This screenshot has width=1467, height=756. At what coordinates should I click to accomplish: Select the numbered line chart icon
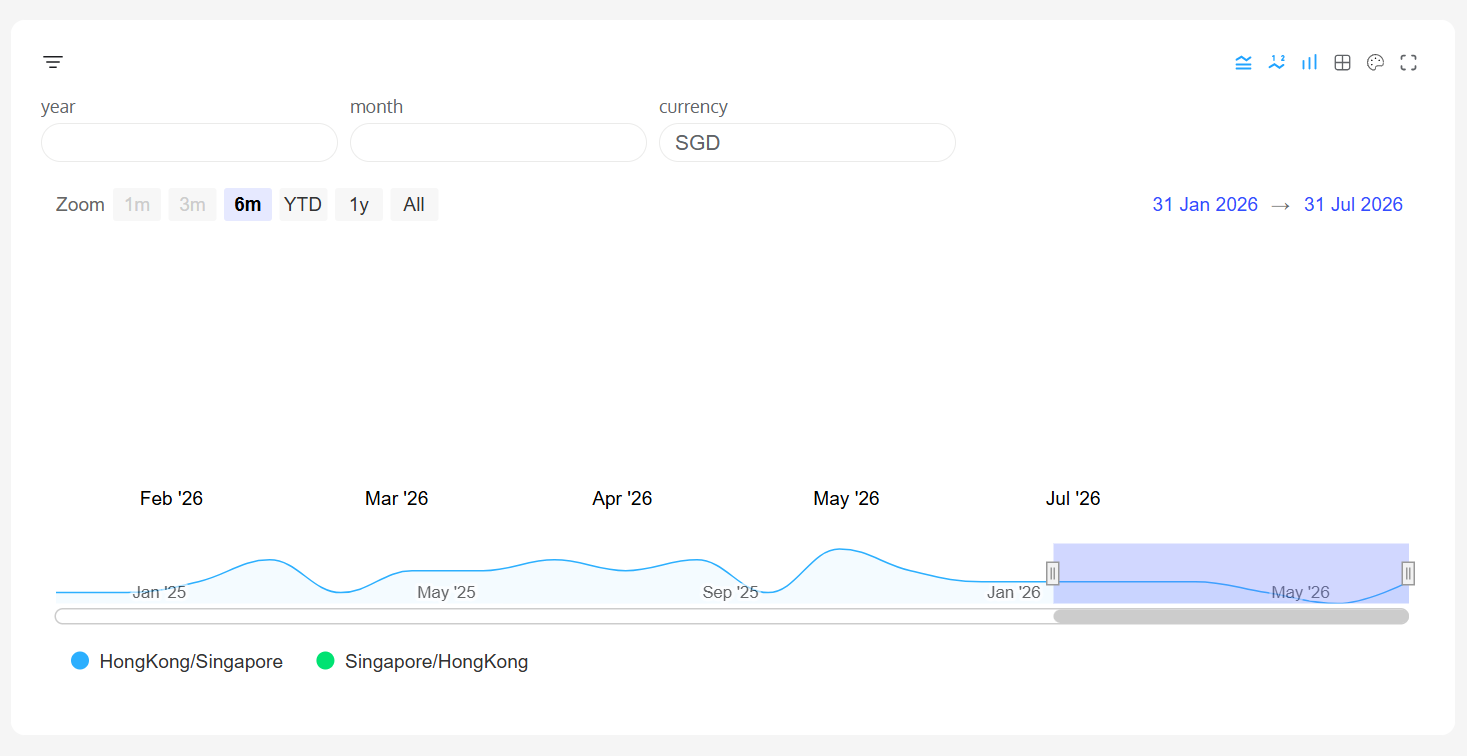click(1276, 63)
